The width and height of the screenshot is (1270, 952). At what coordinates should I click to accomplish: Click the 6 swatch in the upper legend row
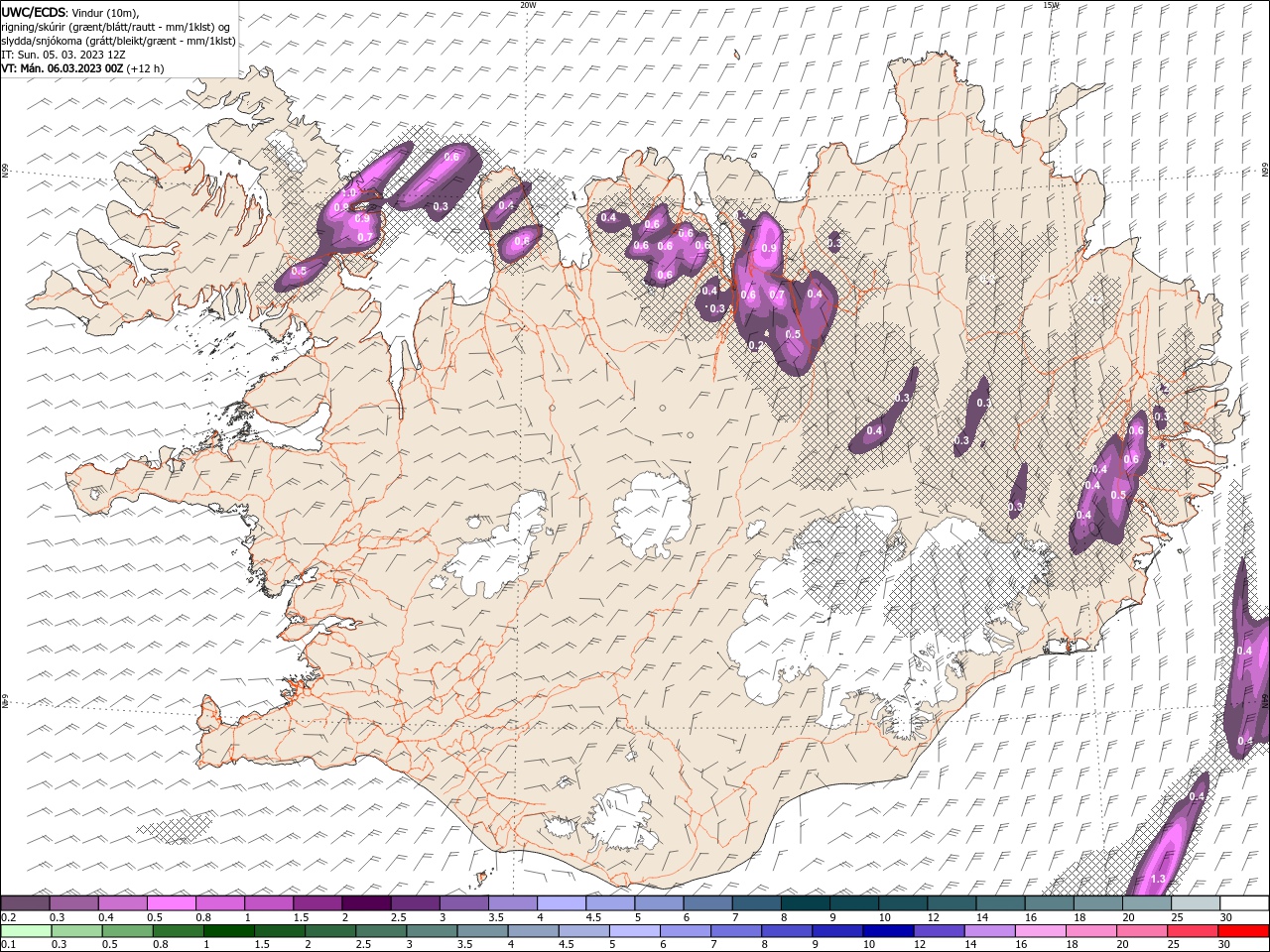tap(706, 903)
